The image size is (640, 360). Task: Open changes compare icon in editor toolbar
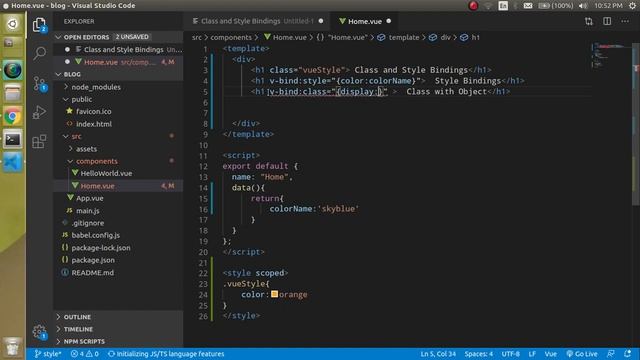pos(589,21)
